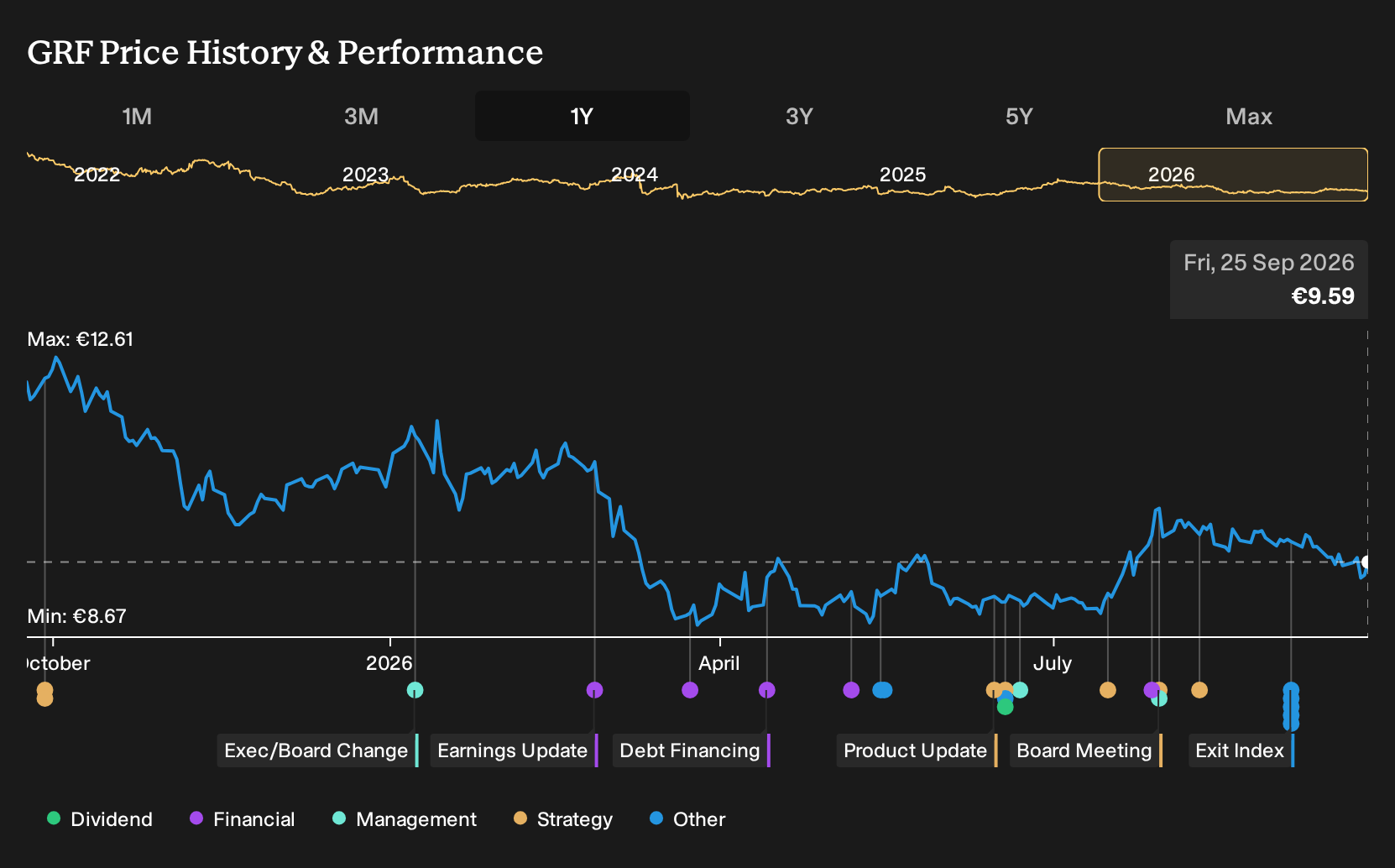Show the 3Y price history
Image resolution: width=1395 pixels, height=868 pixels.
[799, 116]
